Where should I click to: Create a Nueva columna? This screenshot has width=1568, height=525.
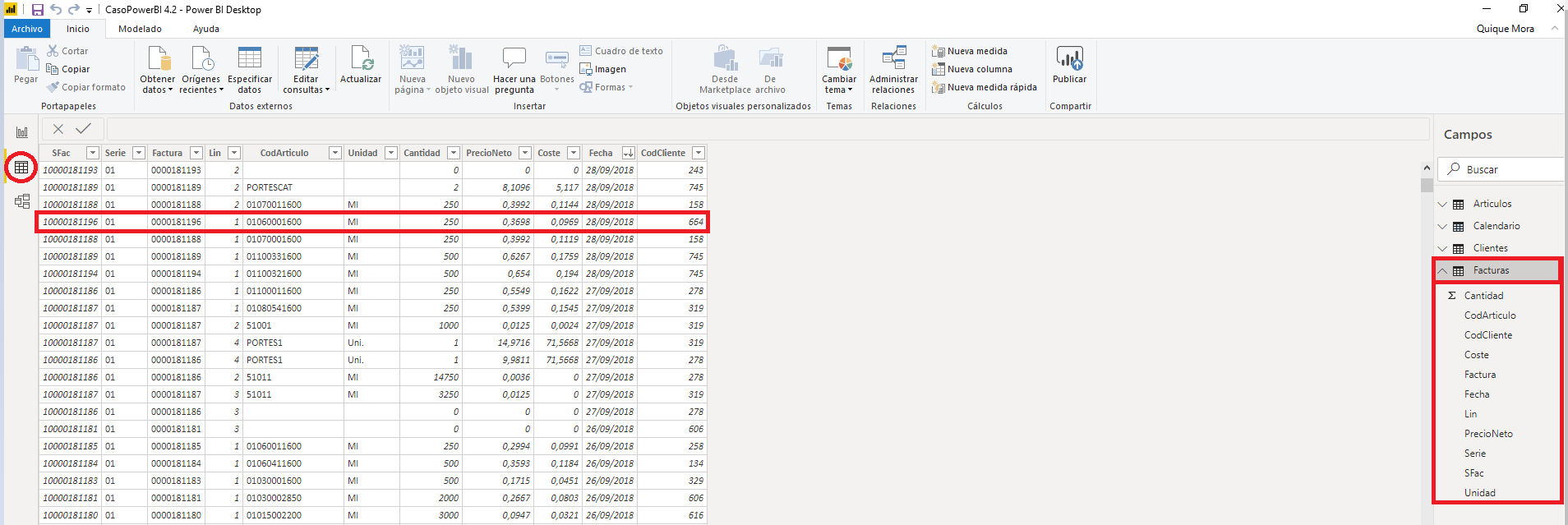(x=972, y=69)
